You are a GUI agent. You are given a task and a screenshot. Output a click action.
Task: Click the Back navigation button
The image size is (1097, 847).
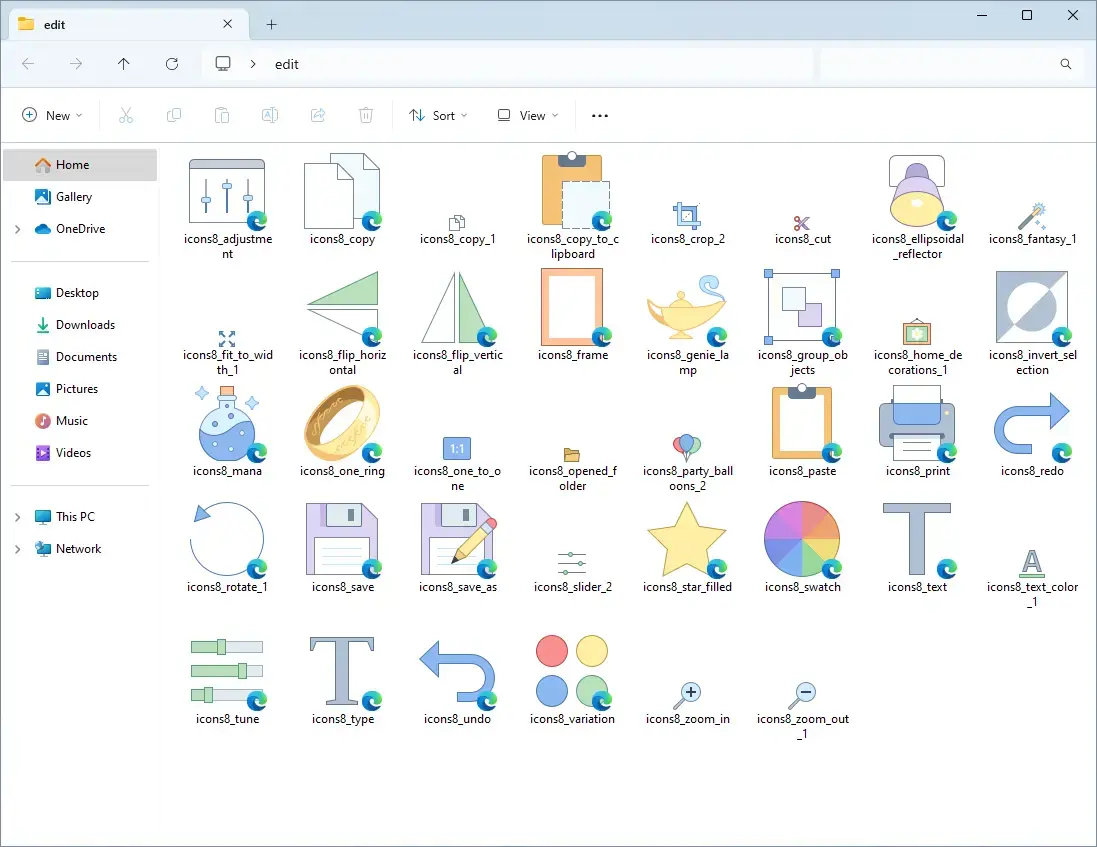point(28,63)
